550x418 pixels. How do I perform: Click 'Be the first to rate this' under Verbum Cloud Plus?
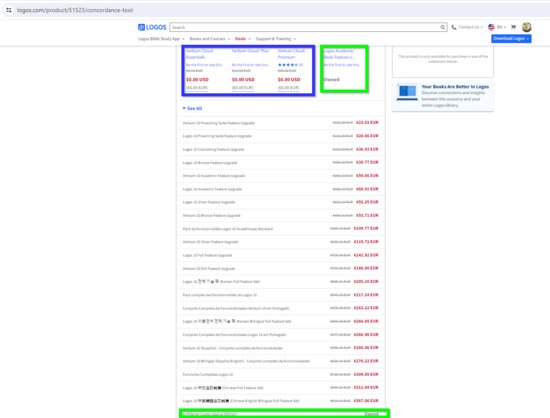pyautogui.click(x=250, y=65)
